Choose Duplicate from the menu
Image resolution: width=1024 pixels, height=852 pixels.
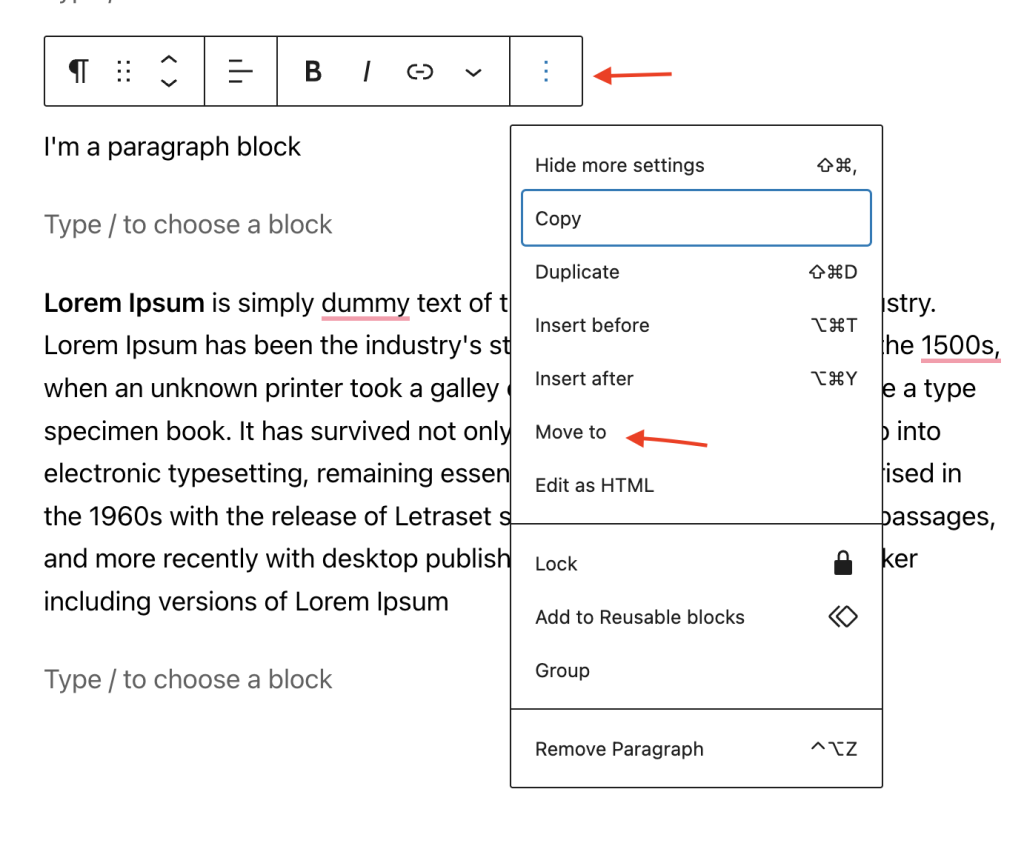575,271
